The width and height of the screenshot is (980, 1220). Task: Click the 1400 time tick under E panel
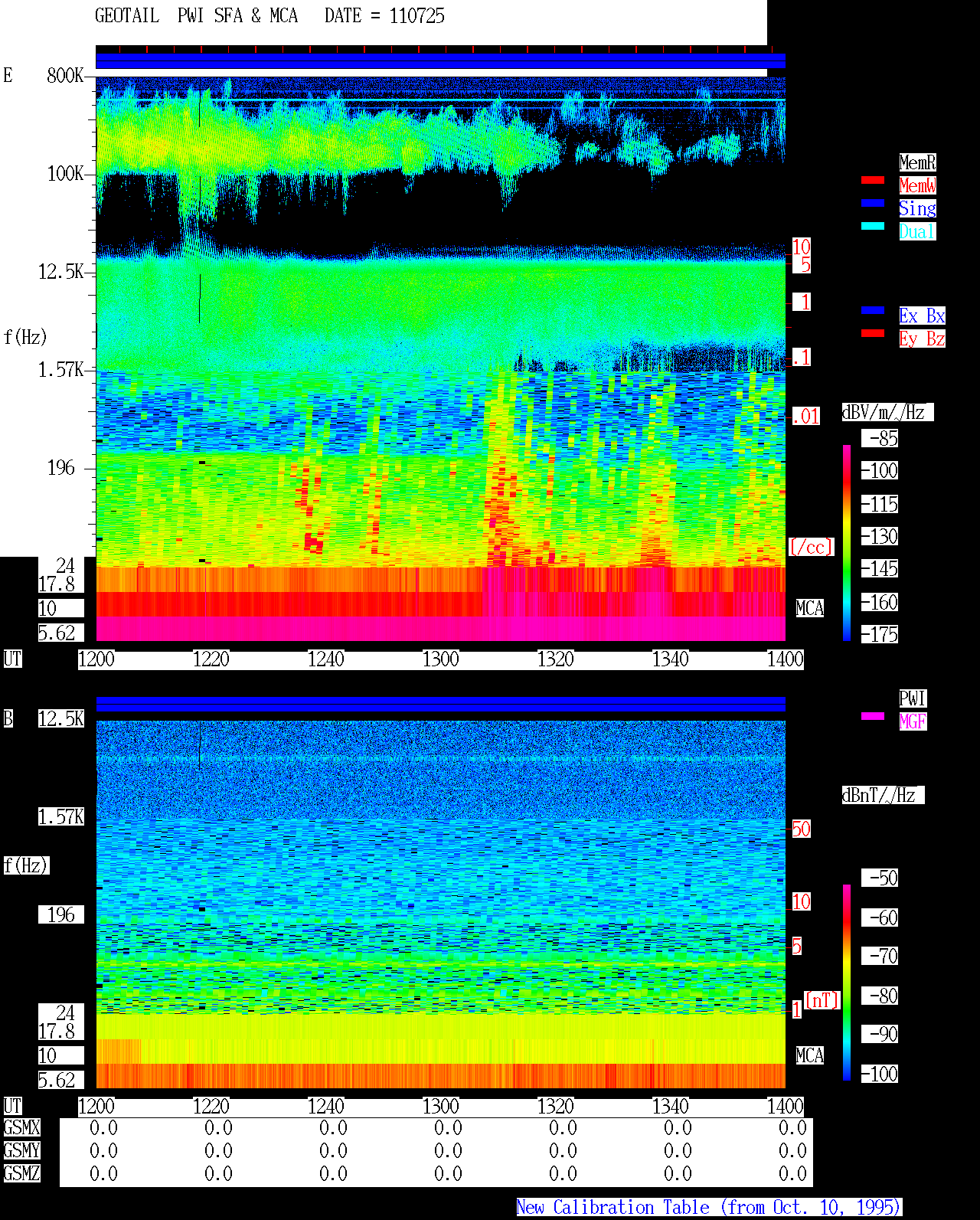pyautogui.click(x=785, y=659)
